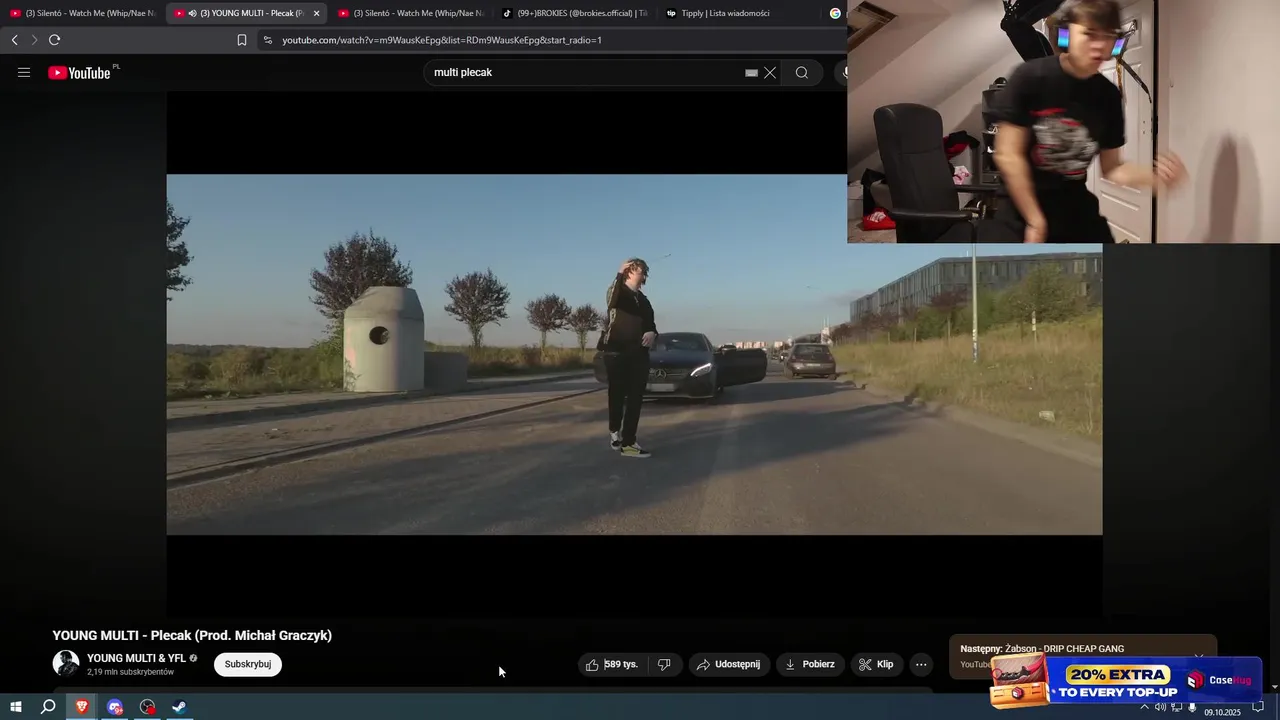Subscribe to channel with Subskrybuj

247,664
